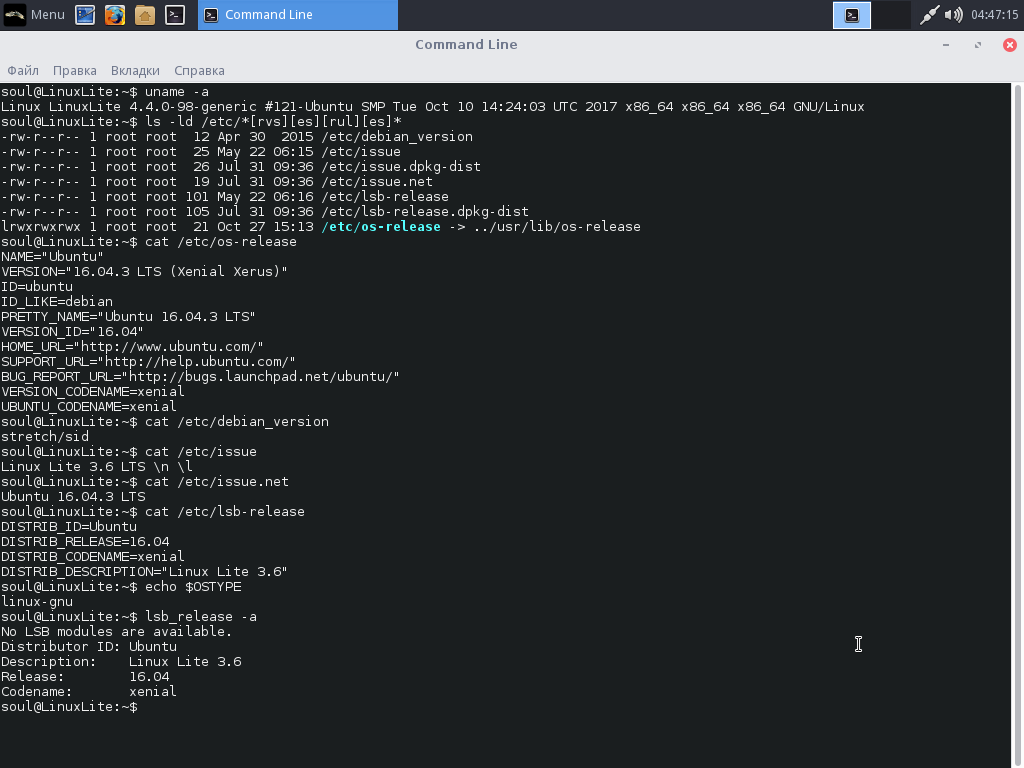Image resolution: width=1024 pixels, height=768 pixels.
Task: Open the Вкладки menu
Action: click(x=135, y=71)
